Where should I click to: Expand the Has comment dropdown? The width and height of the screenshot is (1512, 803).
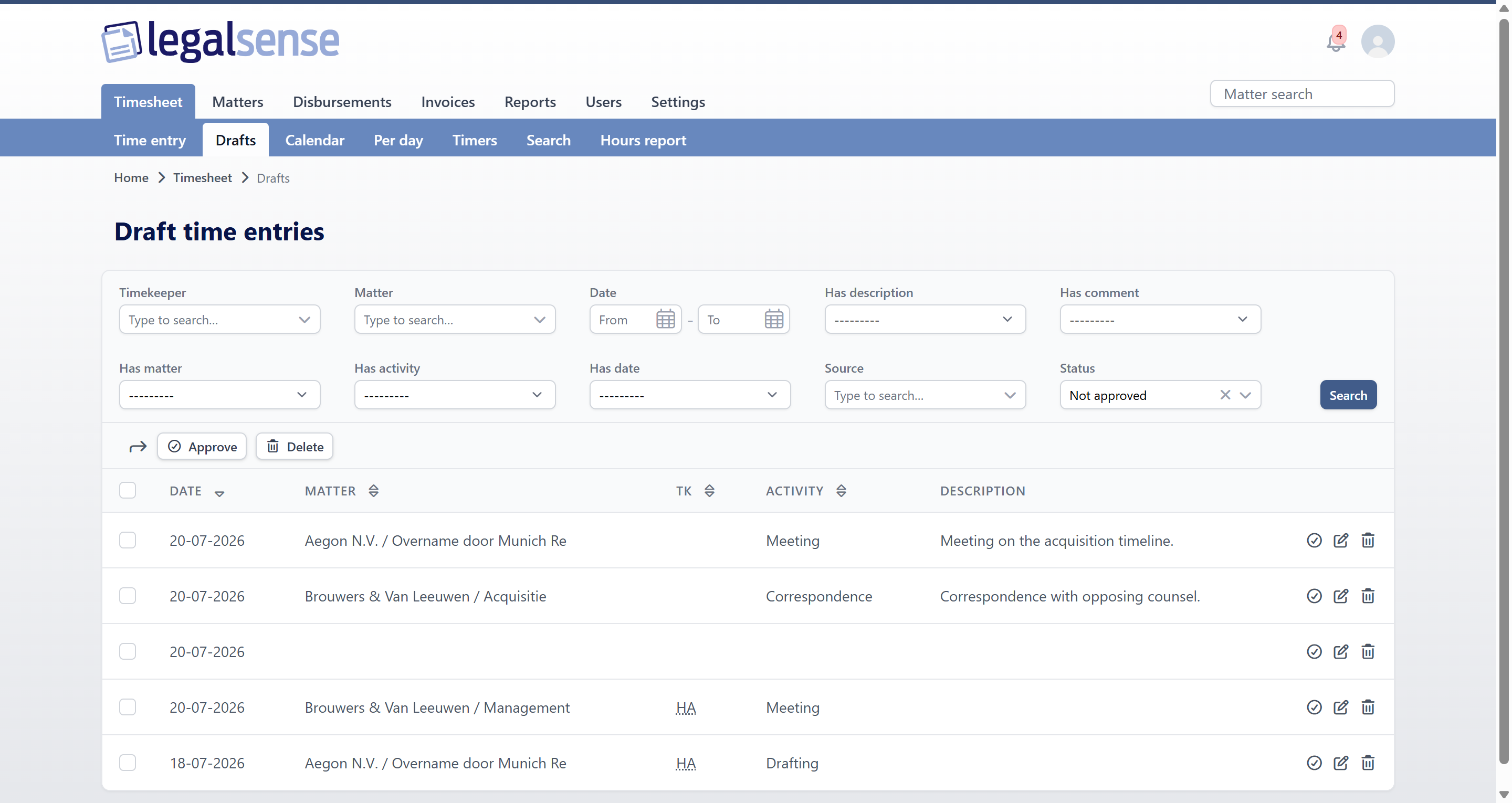(1160, 319)
